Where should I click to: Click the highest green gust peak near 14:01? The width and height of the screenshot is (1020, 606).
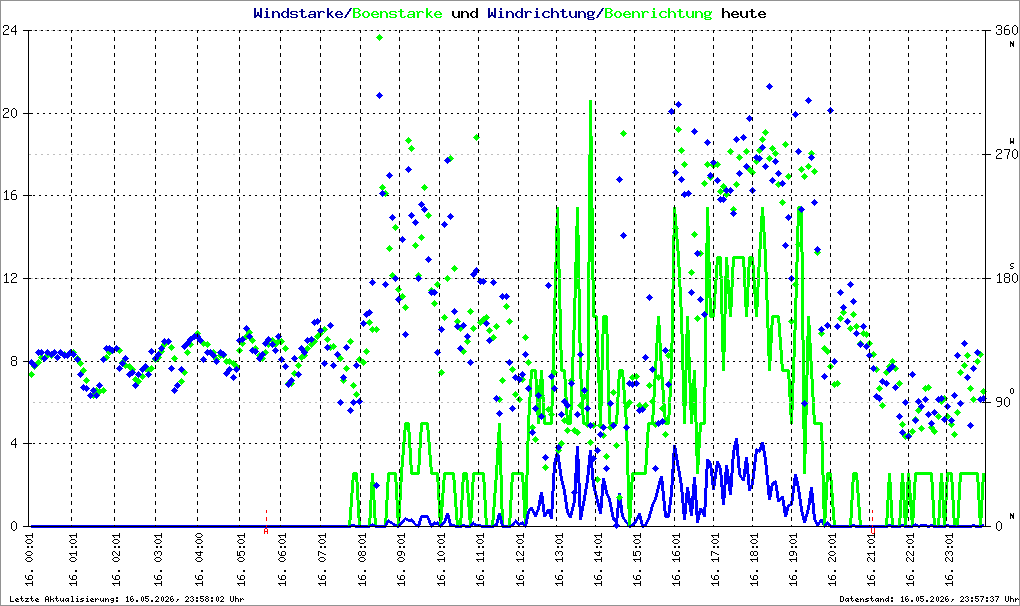click(590, 102)
